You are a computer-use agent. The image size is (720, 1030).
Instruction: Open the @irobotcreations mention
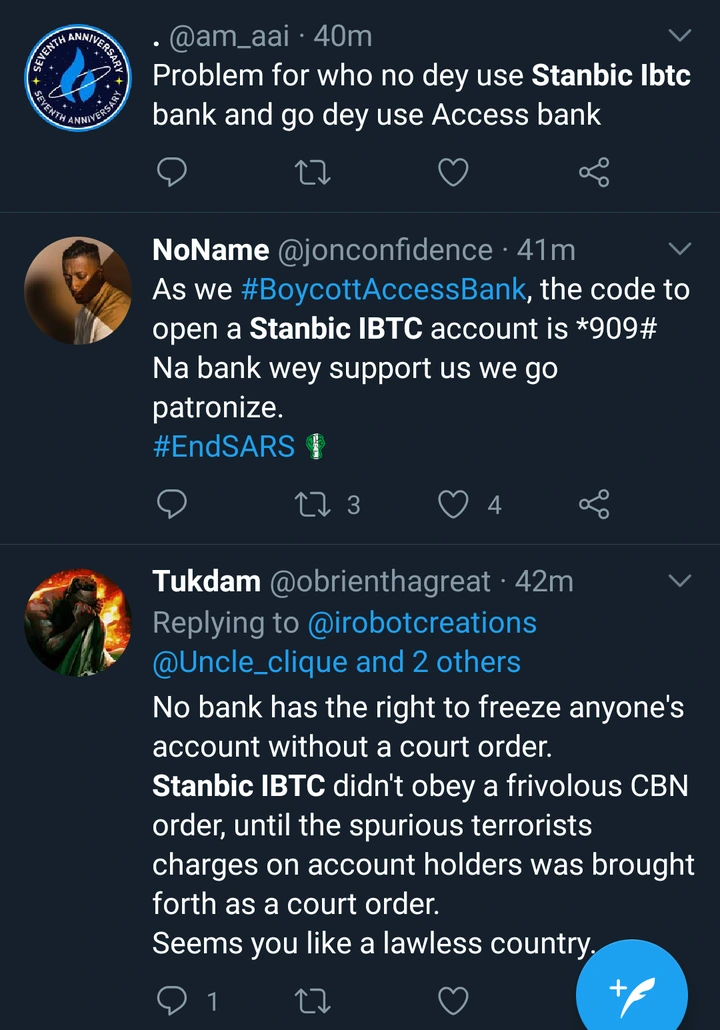tap(422, 622)
